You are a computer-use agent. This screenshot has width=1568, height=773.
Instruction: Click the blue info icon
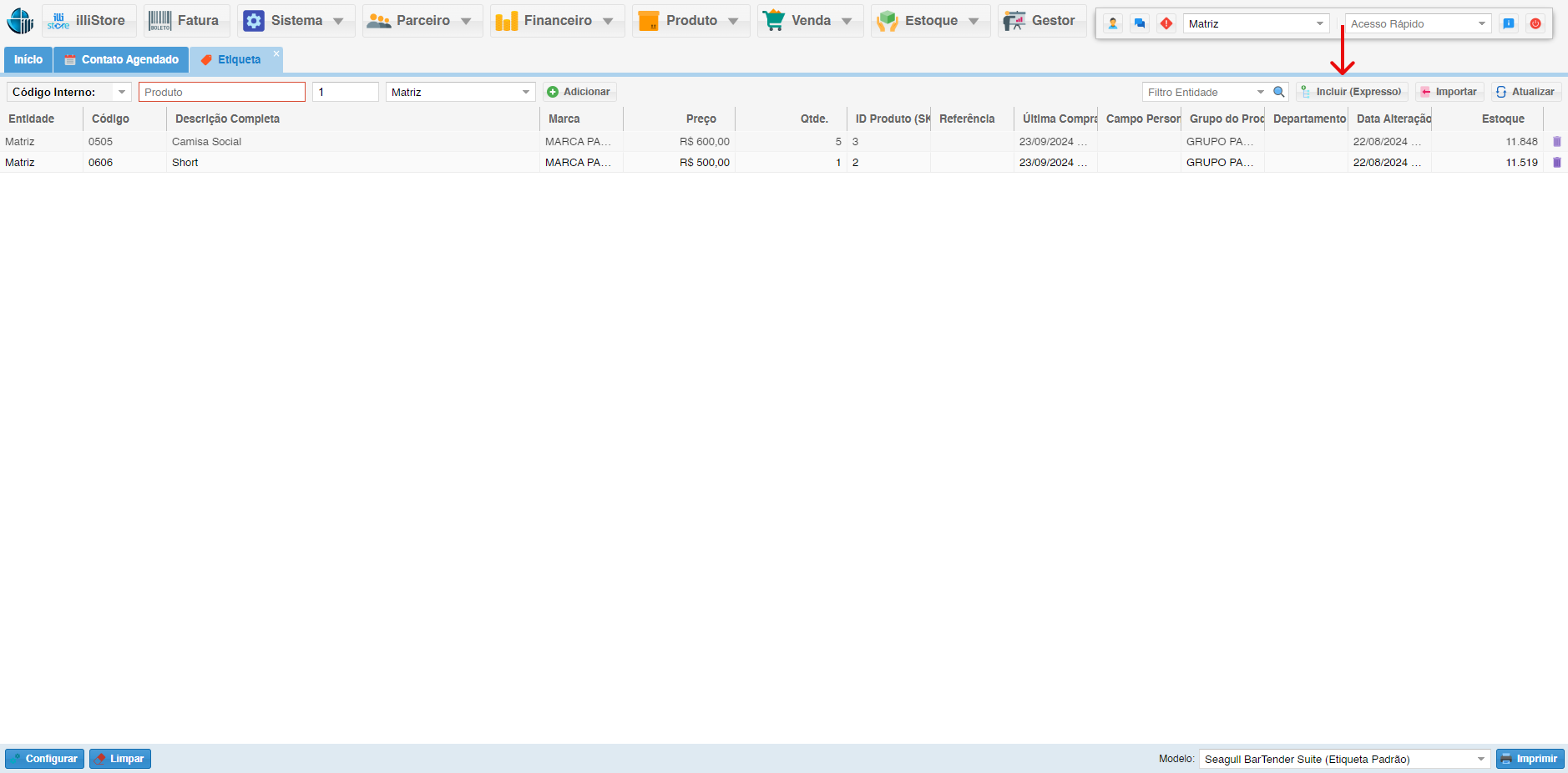click(x=1509, y=23)
